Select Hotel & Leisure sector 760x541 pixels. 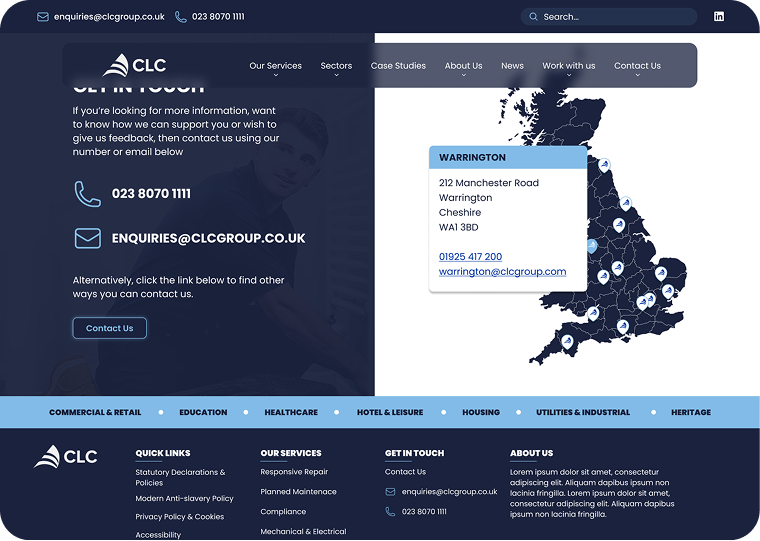tap(390, 413)
